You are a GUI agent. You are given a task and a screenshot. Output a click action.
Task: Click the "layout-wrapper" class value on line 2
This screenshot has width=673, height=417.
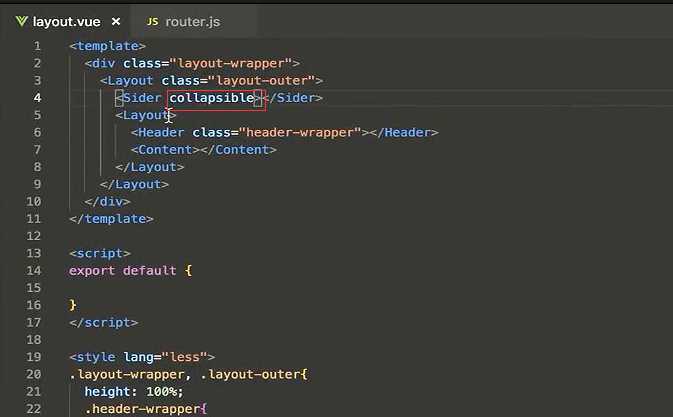click(x=230, y=63)
